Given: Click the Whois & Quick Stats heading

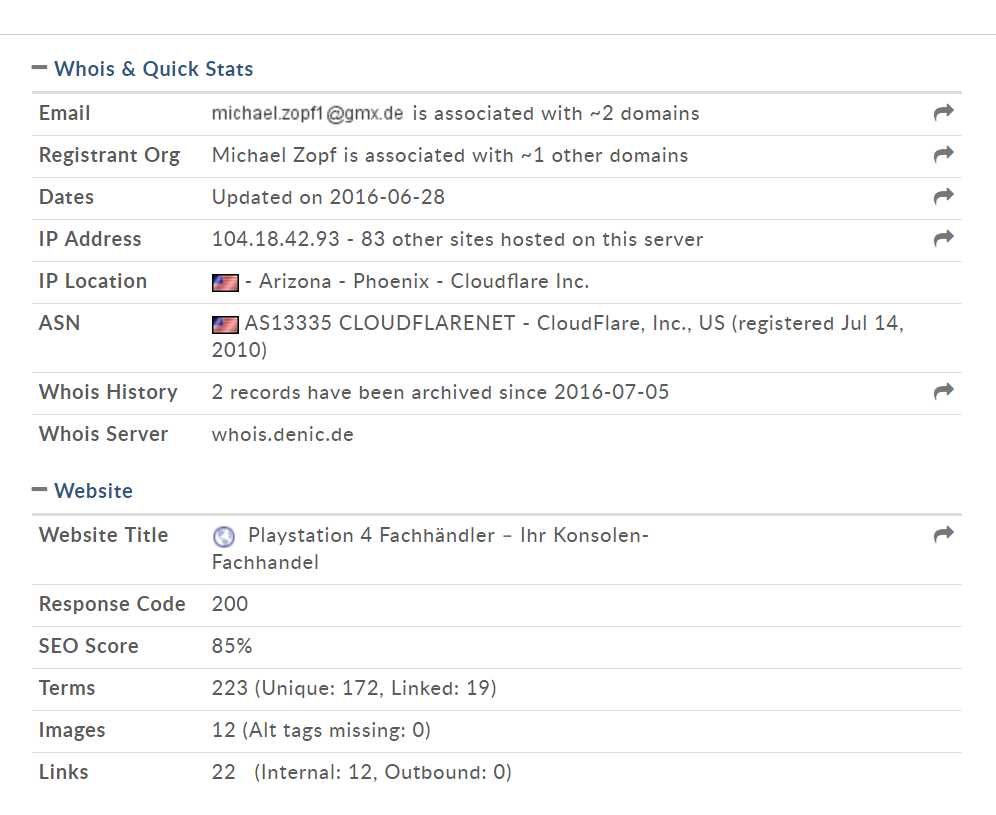Looking at the screenshot, I should coord(154,69).
